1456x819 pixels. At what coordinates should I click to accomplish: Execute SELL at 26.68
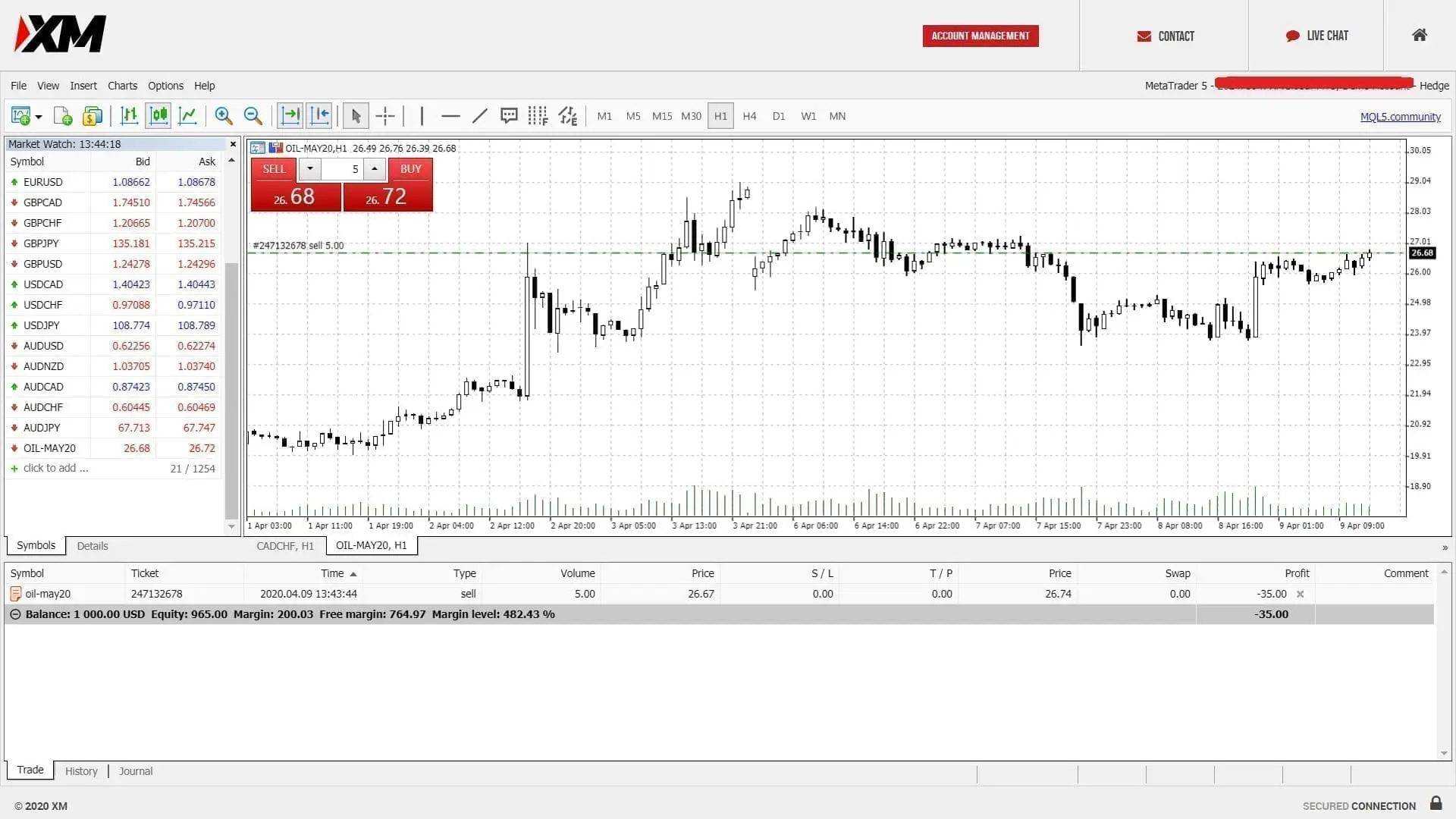296,190
